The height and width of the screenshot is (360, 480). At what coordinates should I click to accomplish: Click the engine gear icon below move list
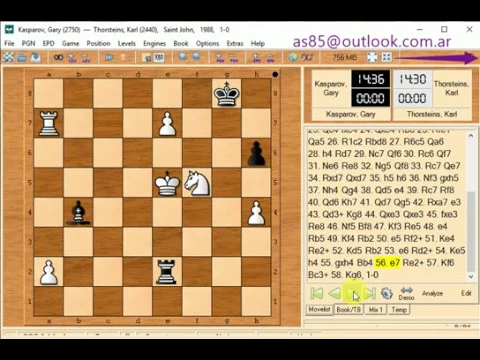387,293
